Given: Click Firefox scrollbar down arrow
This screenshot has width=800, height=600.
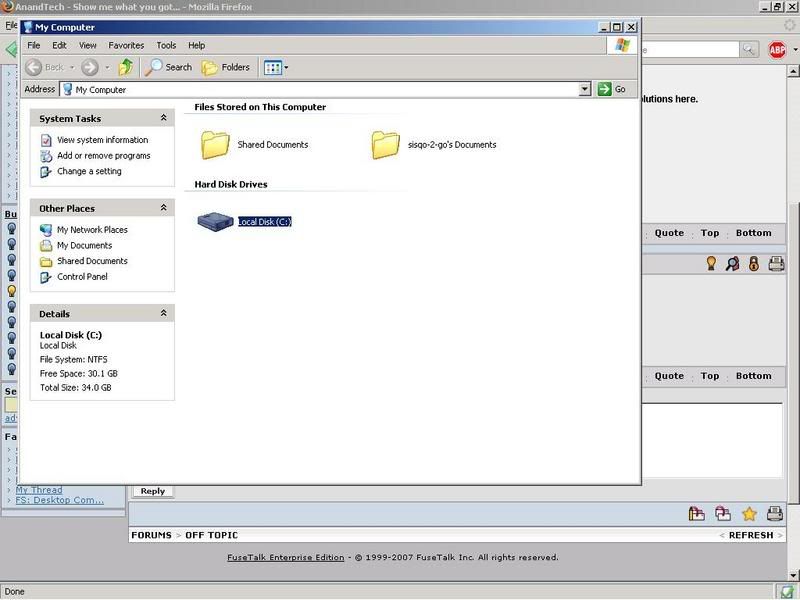Looking at the screenshot, I should click(793, 575).
